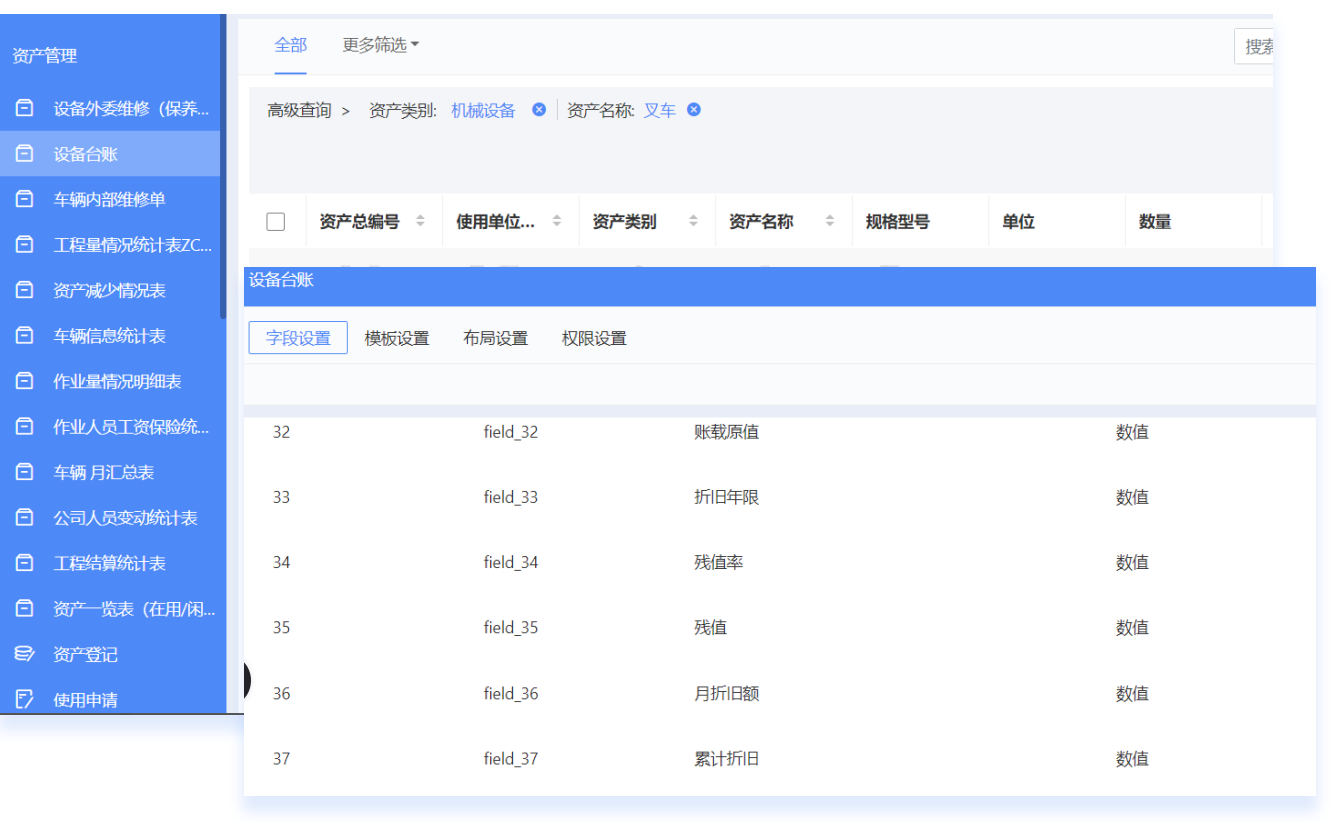Image resolution: width=1344 pixels, height=822 pixels.
Task: Click the 资产管理 sidebar heading
Action: point(45,56)
